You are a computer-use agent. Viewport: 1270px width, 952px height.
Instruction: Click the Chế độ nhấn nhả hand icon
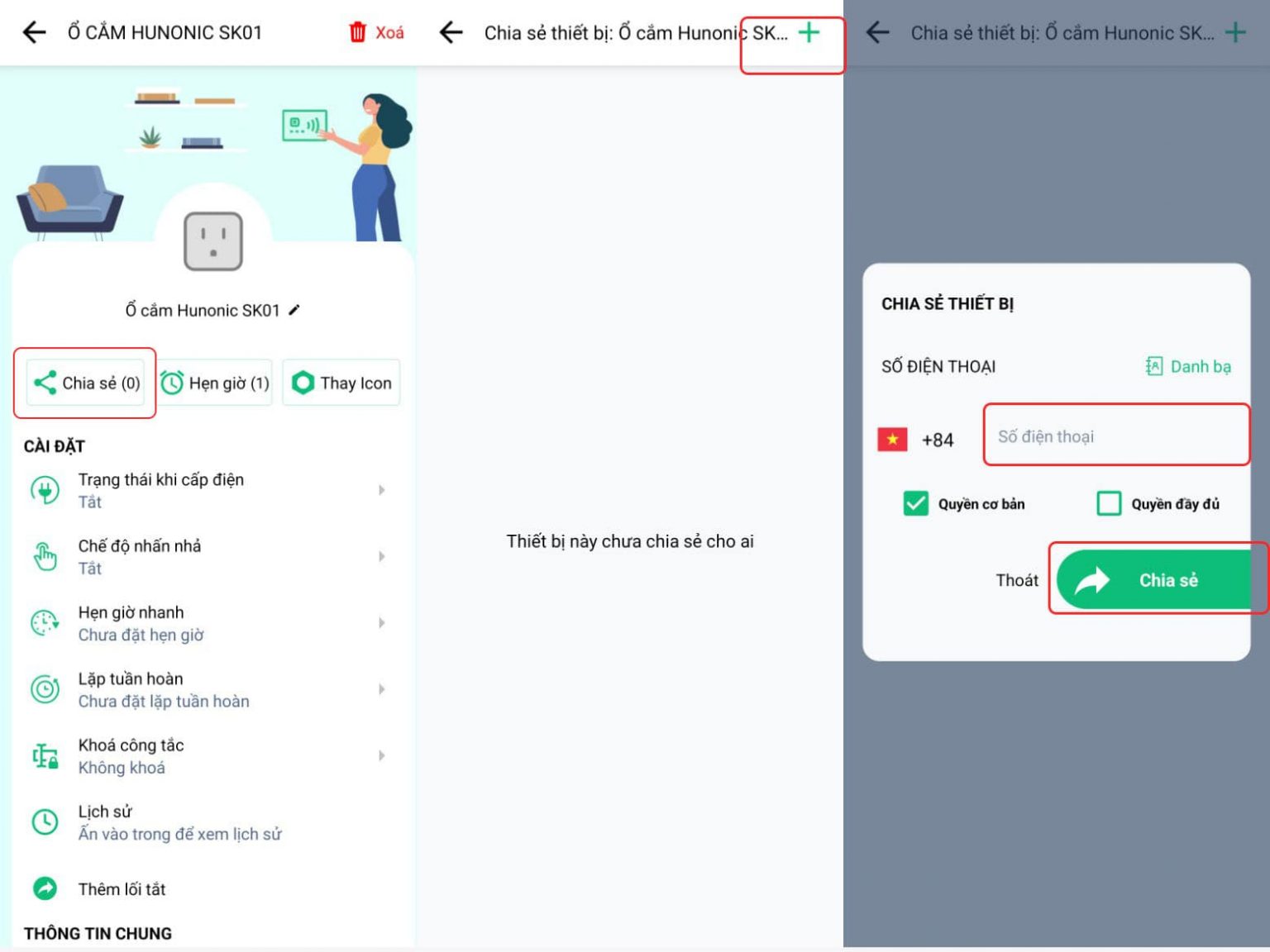pyautogui.click(x=45, y=556)
